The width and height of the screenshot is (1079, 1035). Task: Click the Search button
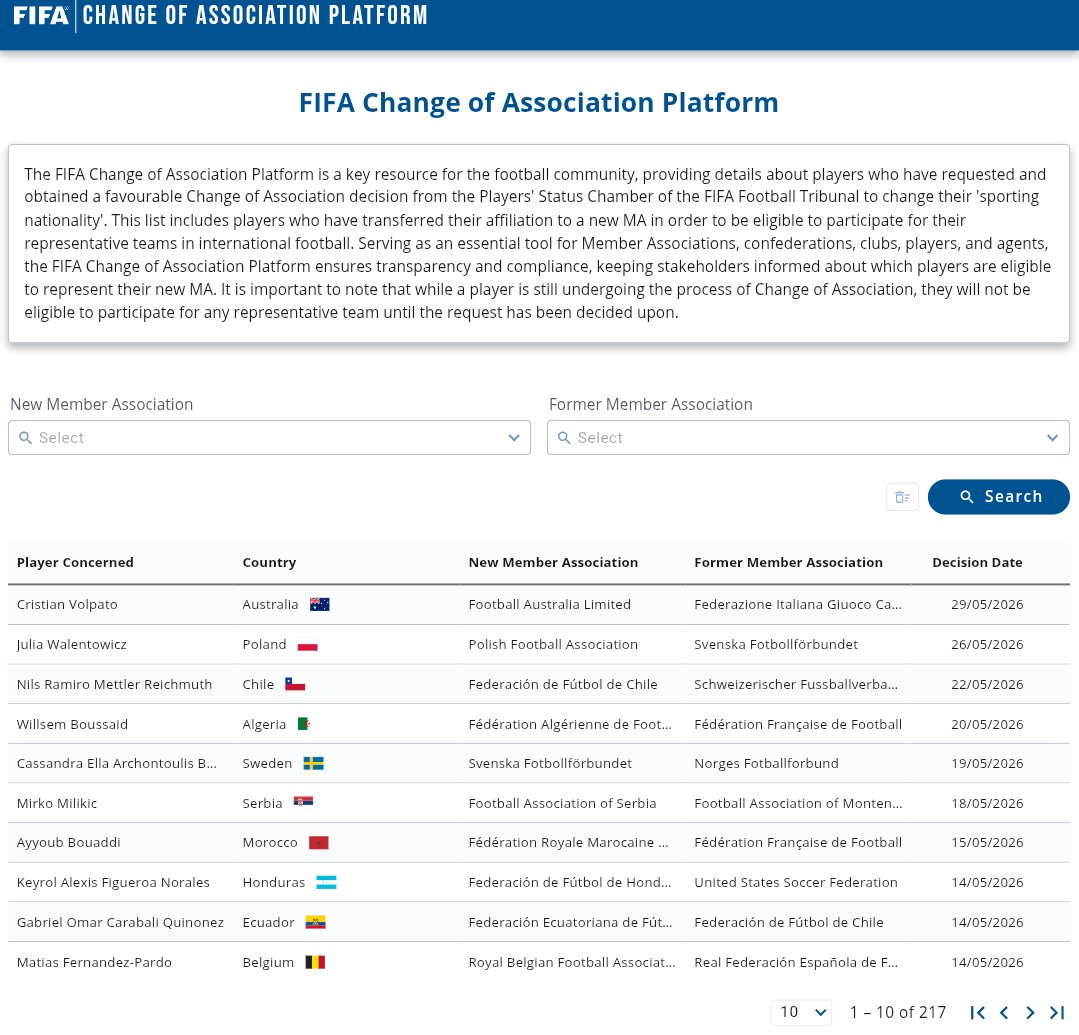[x=998, y=497]
